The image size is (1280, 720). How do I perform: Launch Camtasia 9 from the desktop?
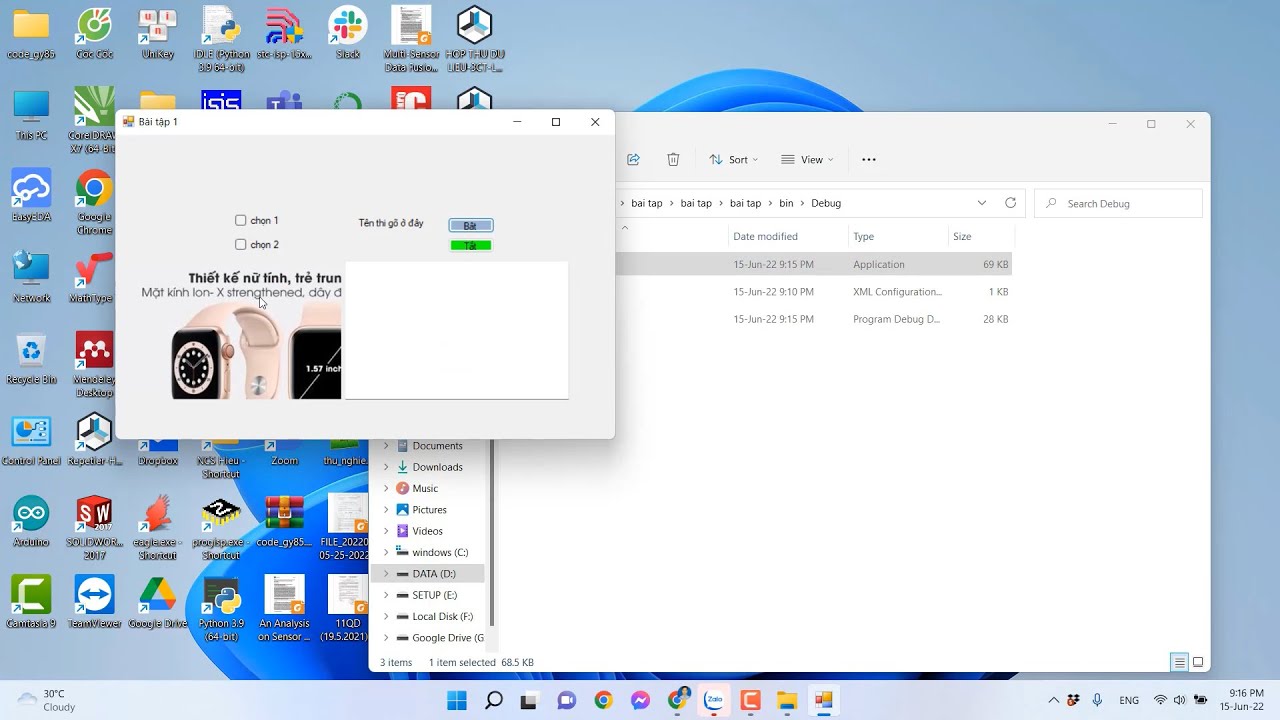point(31,602)
